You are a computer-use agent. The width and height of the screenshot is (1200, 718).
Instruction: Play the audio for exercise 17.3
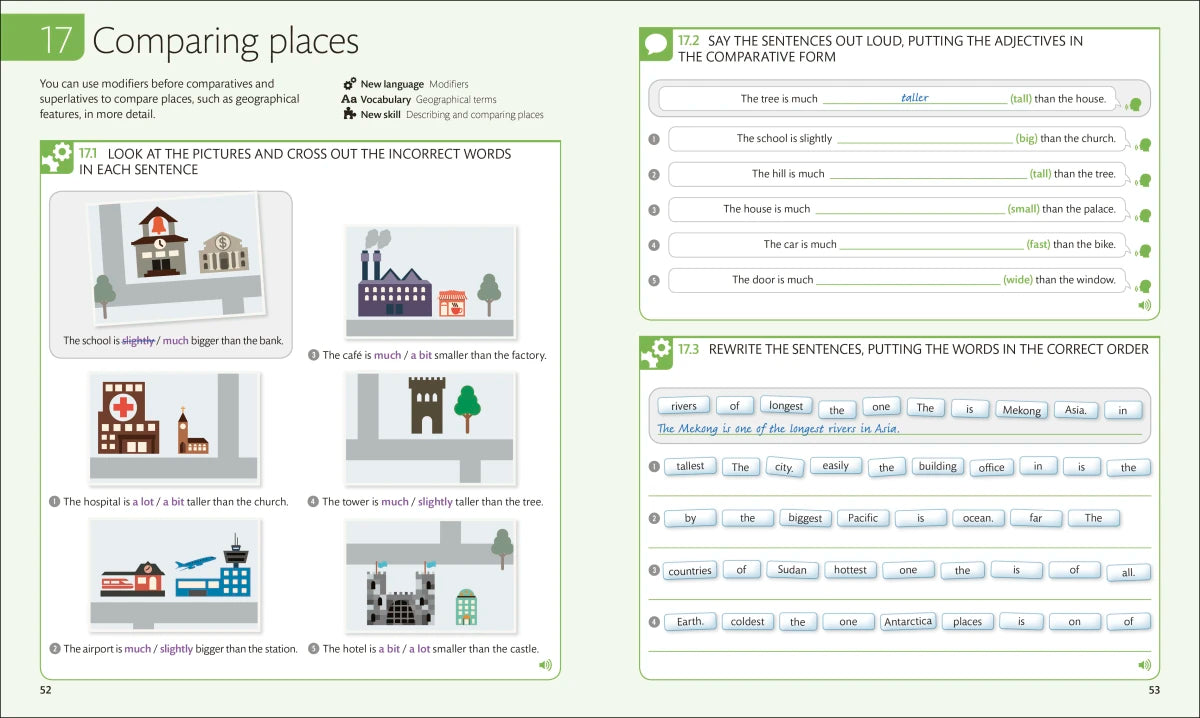(x=1144, y=665)
